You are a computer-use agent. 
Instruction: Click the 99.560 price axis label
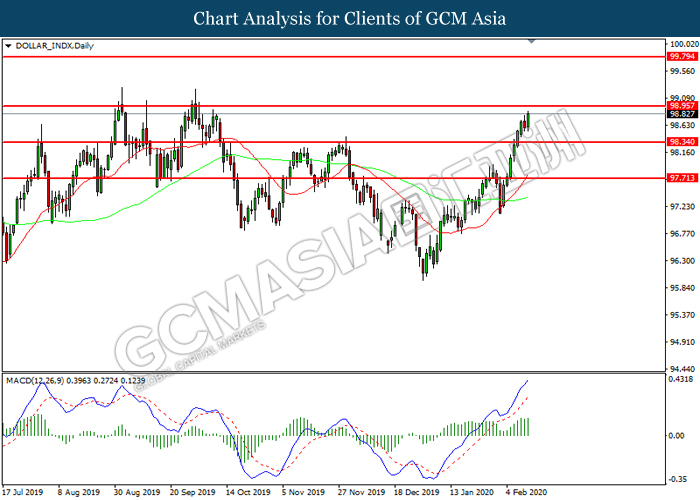coord(683,71)
